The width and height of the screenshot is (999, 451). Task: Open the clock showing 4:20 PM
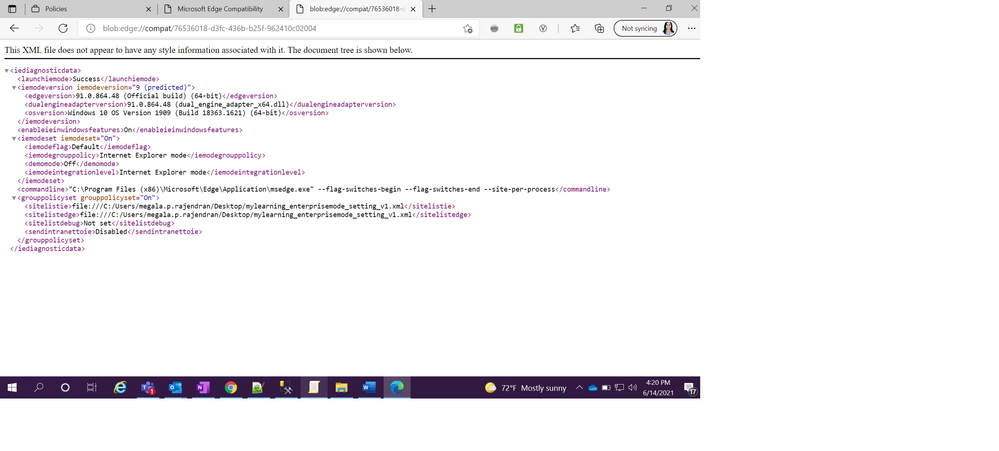point(658,387)
